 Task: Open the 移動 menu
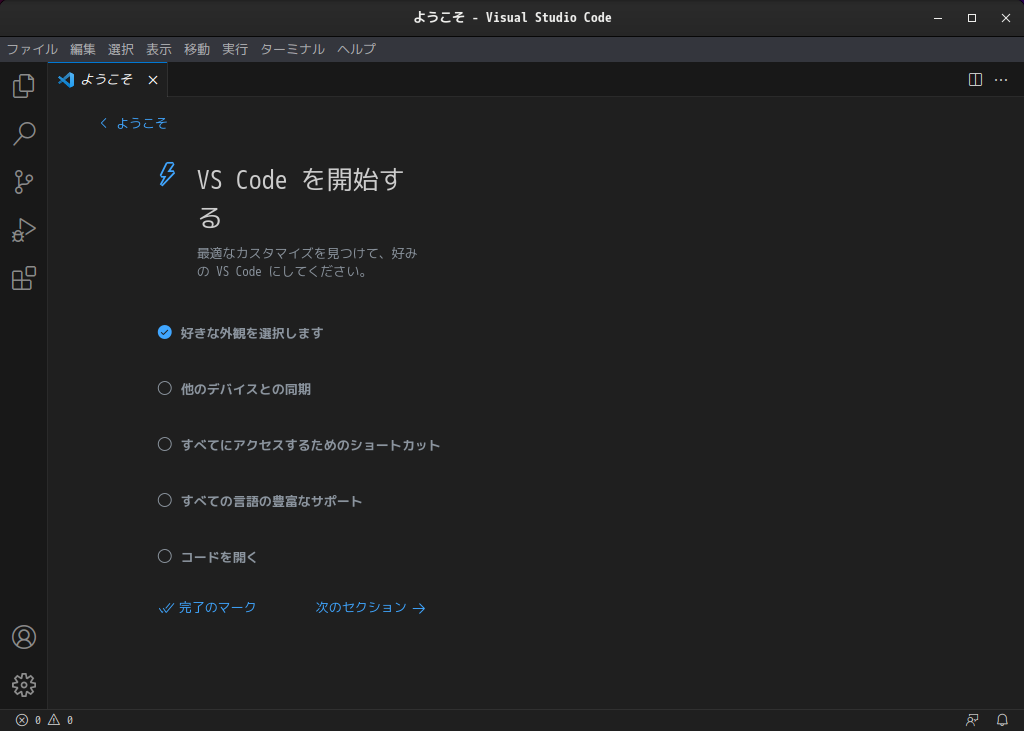tap(197, 49)
